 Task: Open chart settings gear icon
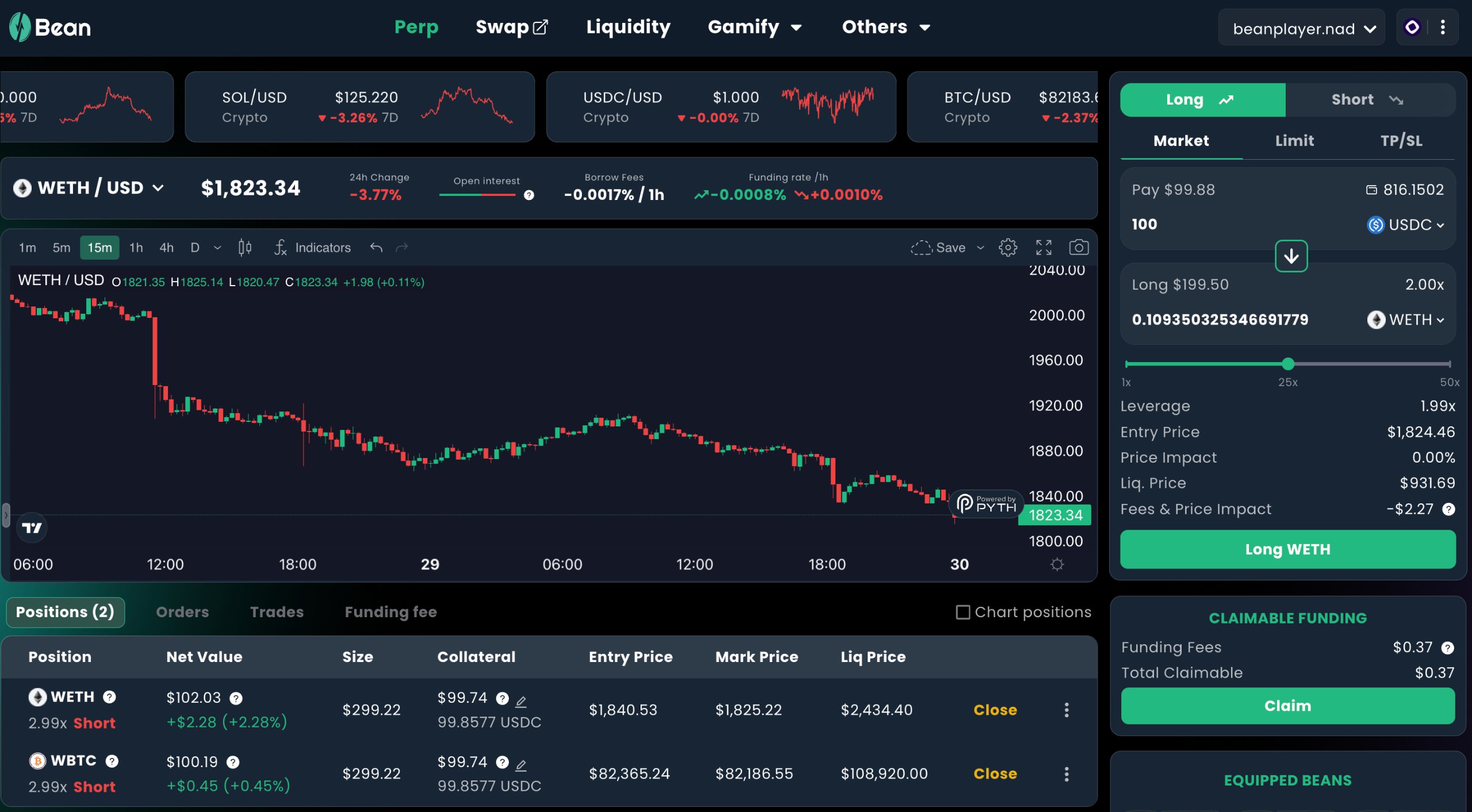[1007, 248]
